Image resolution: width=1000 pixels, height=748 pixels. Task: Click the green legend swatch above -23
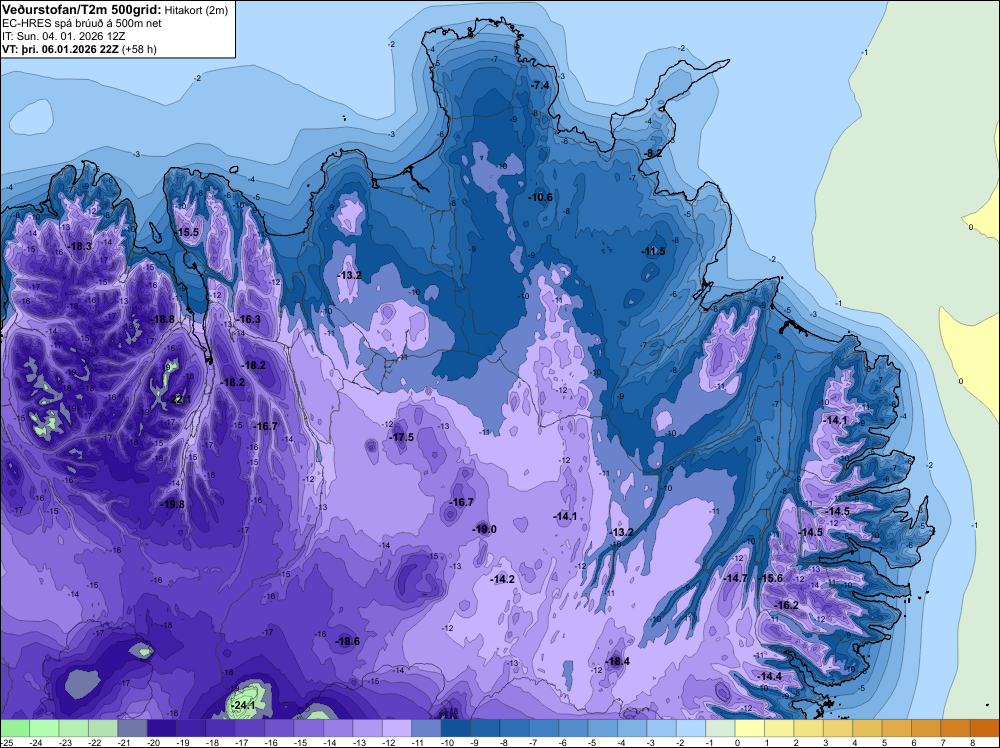(x=73, y=728)
